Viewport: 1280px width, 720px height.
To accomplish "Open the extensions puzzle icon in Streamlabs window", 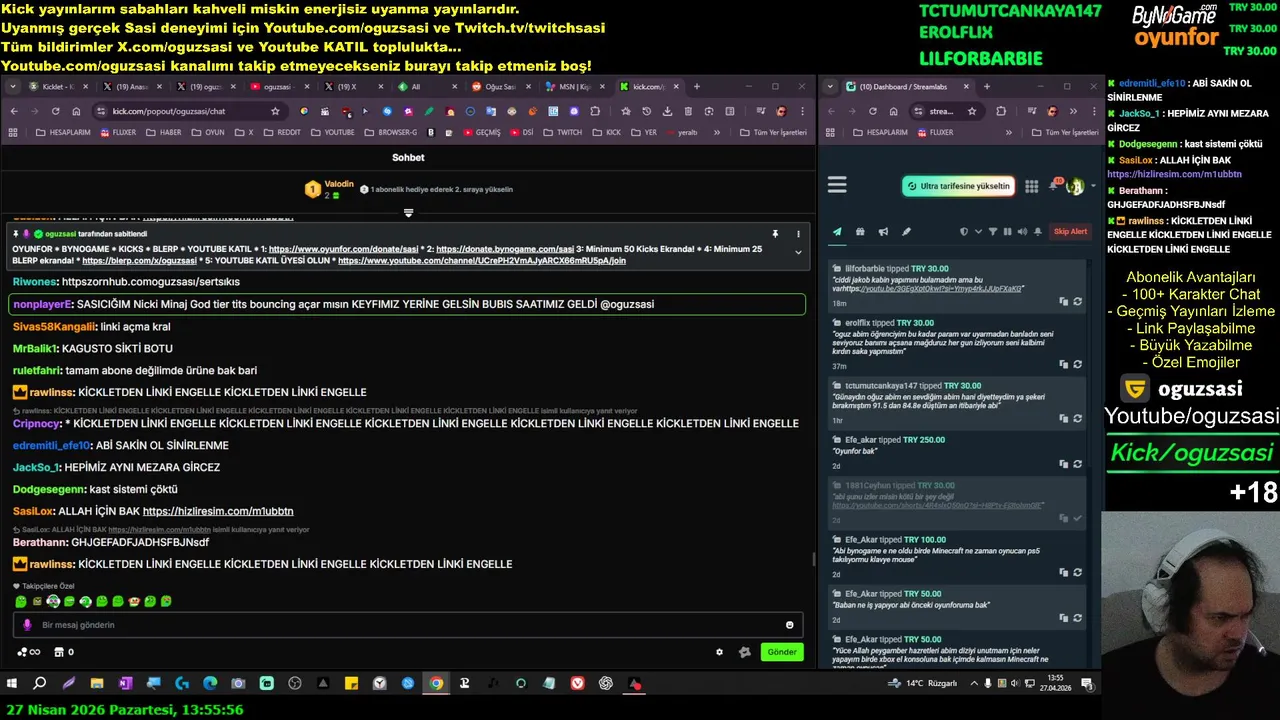I will coord(1001,111).
